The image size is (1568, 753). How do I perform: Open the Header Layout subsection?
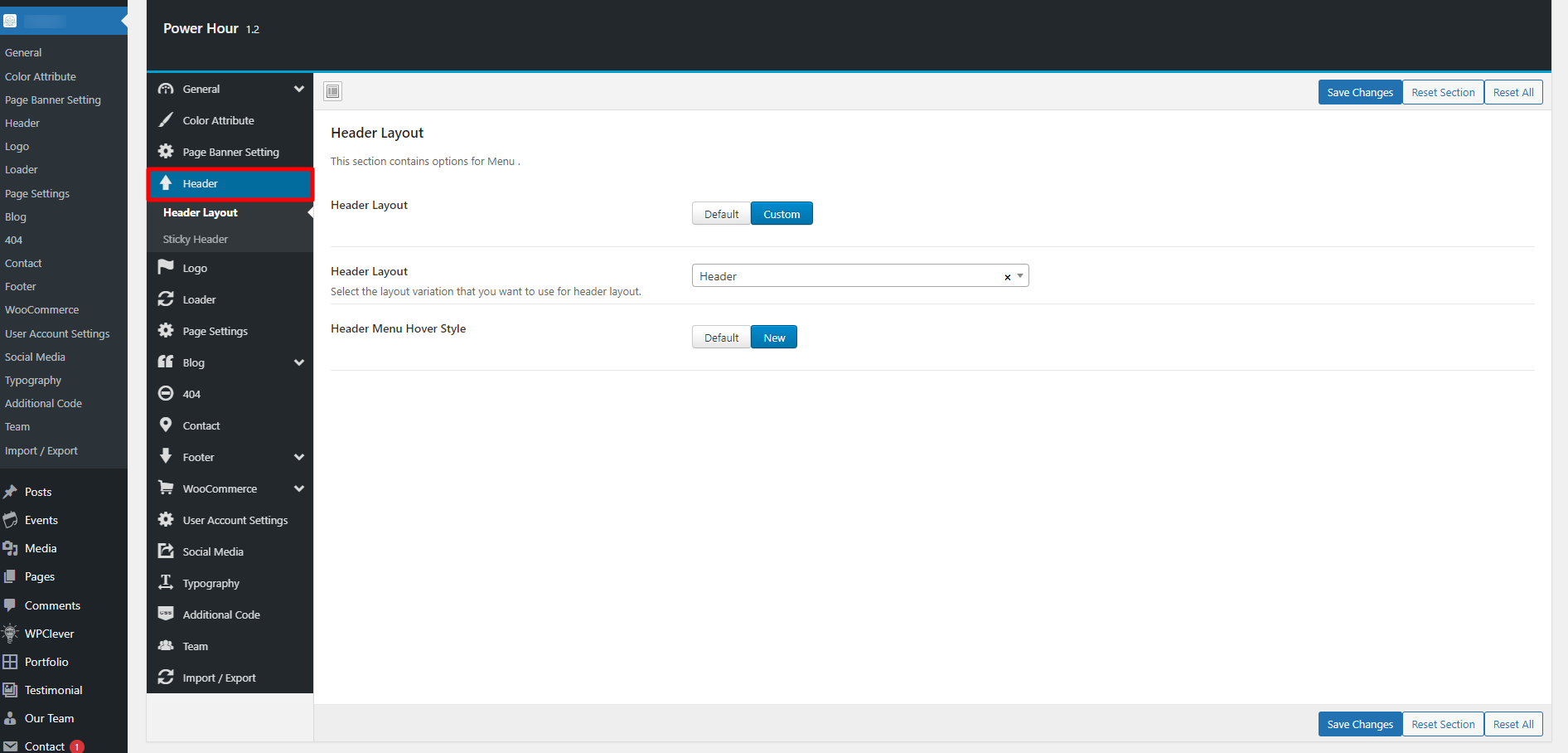tap(201, 212)
